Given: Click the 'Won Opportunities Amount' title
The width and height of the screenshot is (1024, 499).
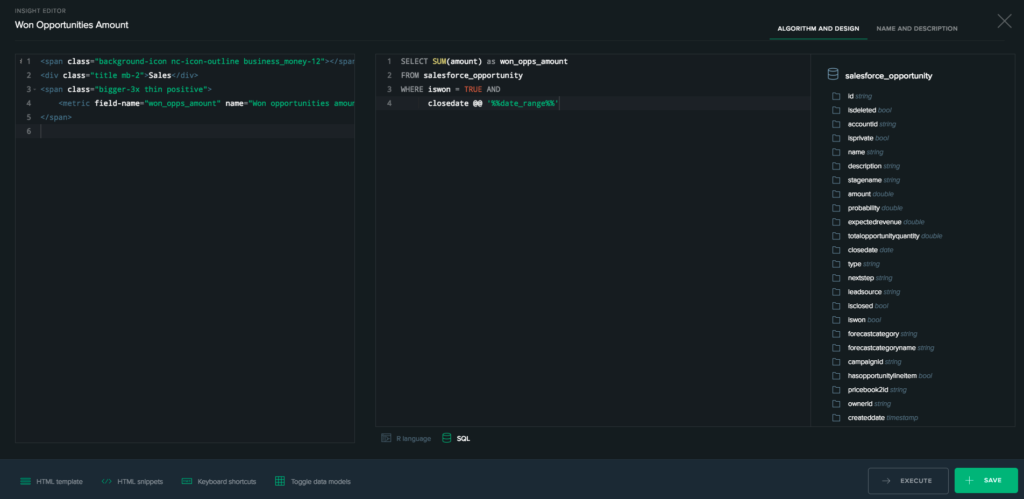Looking at the screenshot, I should 72,25.
